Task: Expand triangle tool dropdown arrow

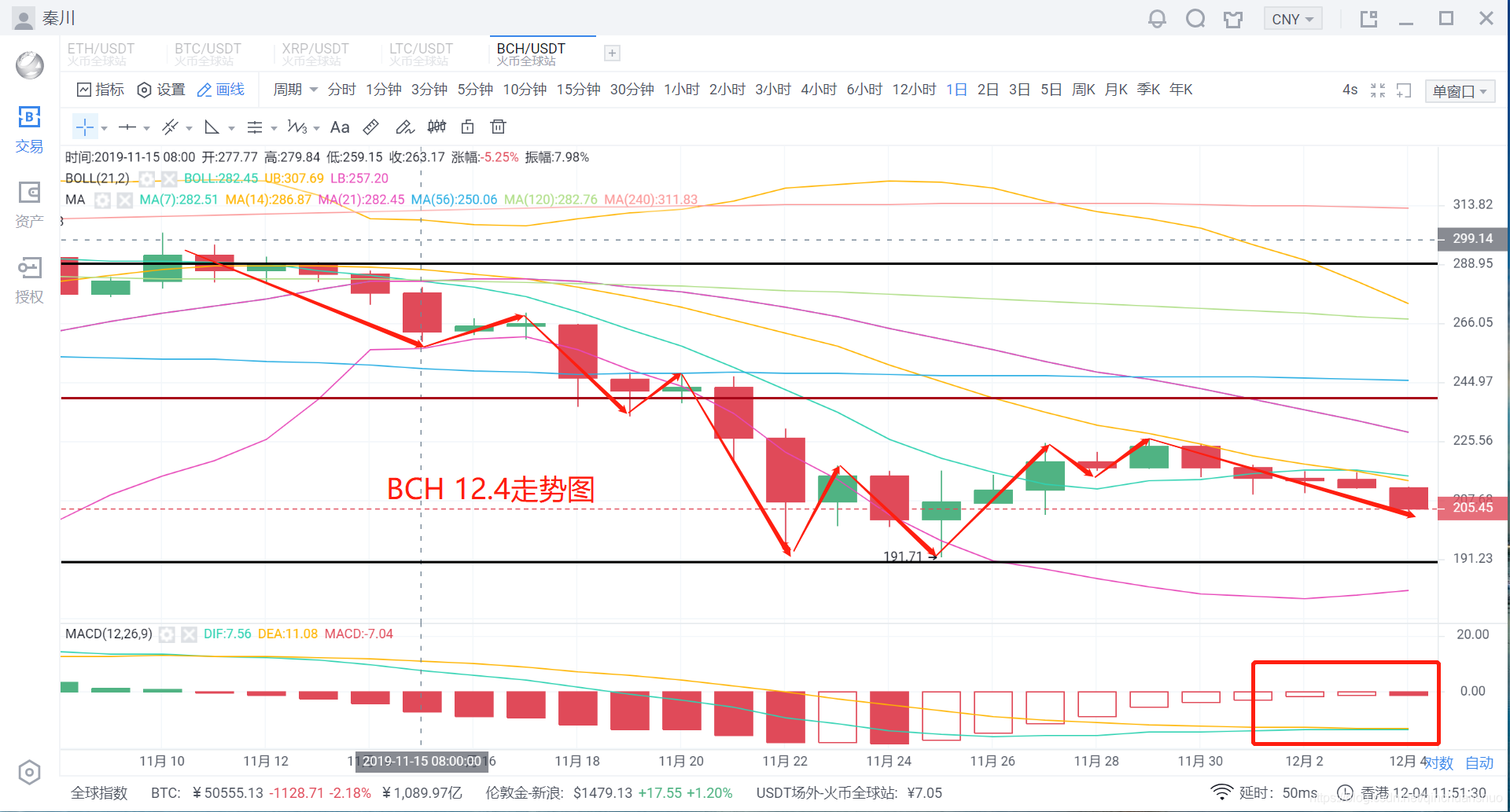Action: (x=231, y=128)
